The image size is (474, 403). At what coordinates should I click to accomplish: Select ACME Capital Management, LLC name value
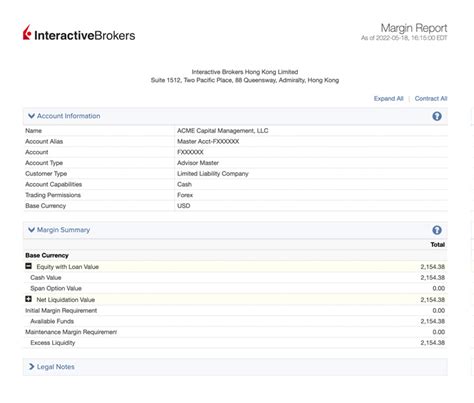pos(223,131)
